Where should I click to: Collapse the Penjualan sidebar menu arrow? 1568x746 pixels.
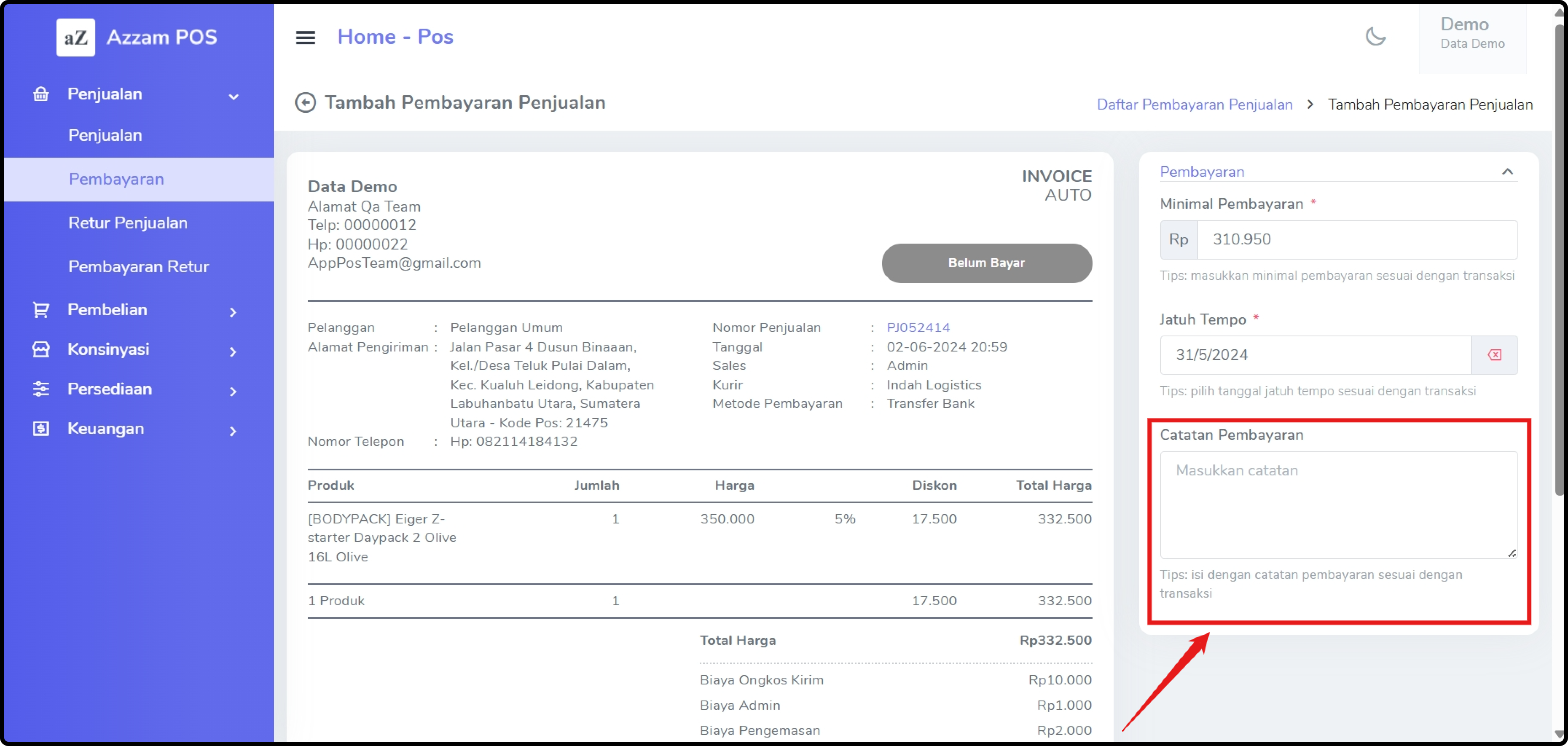click(233, 96)
